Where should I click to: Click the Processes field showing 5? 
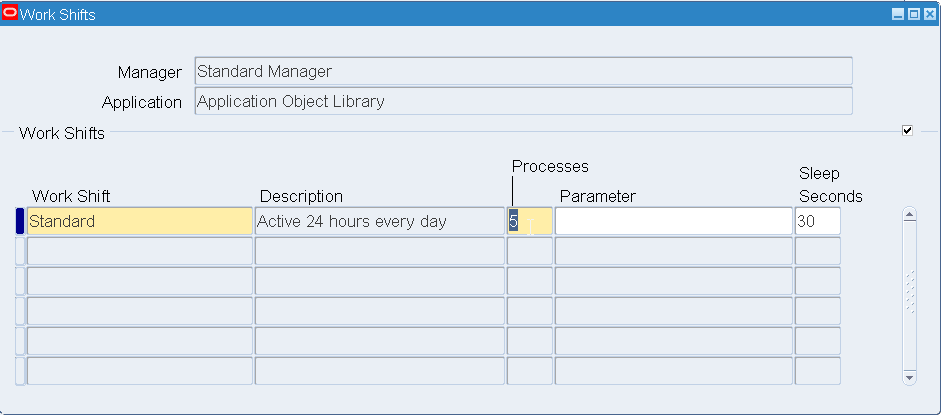click(529, 221)
